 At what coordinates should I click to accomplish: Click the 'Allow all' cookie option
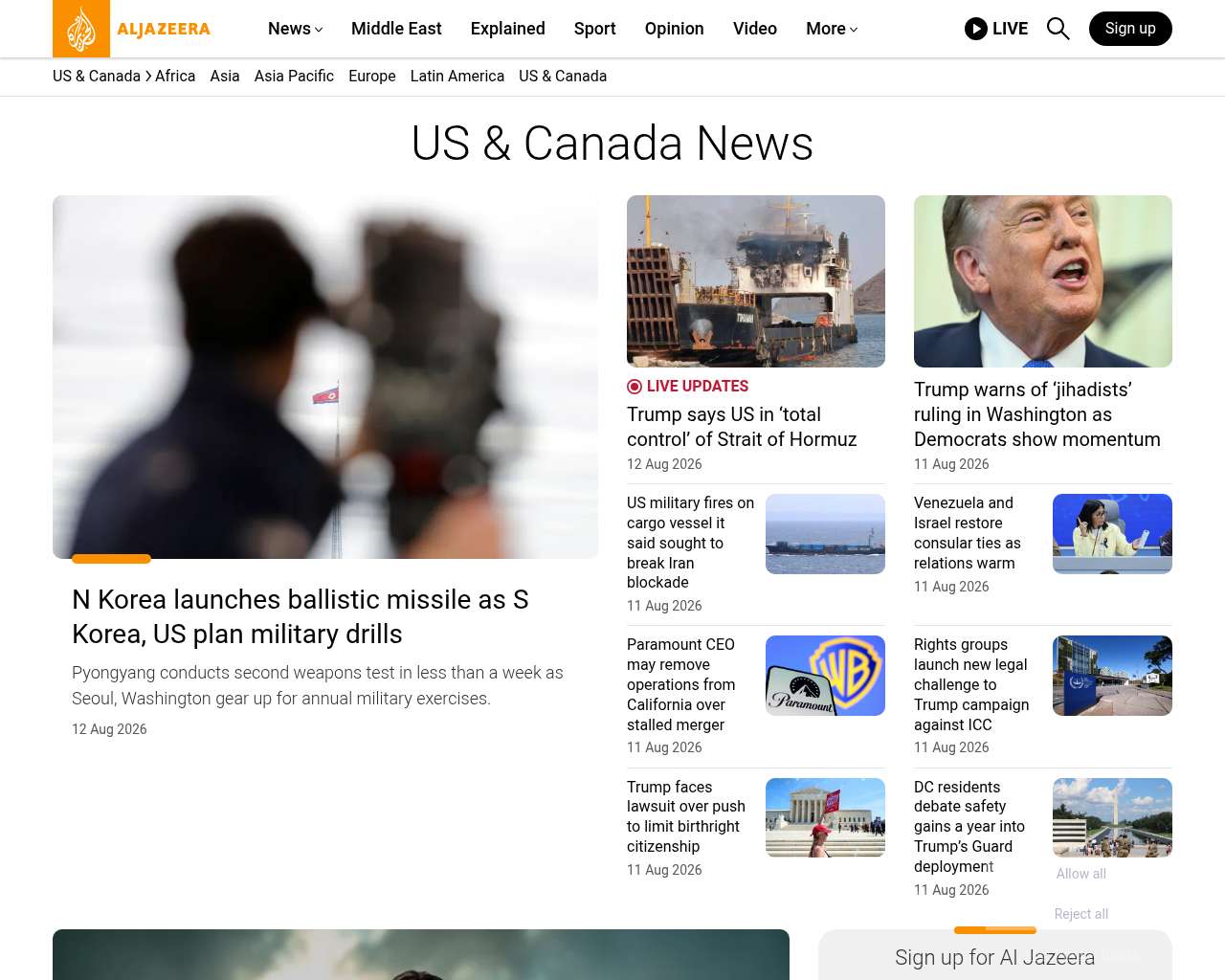pyautogui.click(x=1081, y=874)
